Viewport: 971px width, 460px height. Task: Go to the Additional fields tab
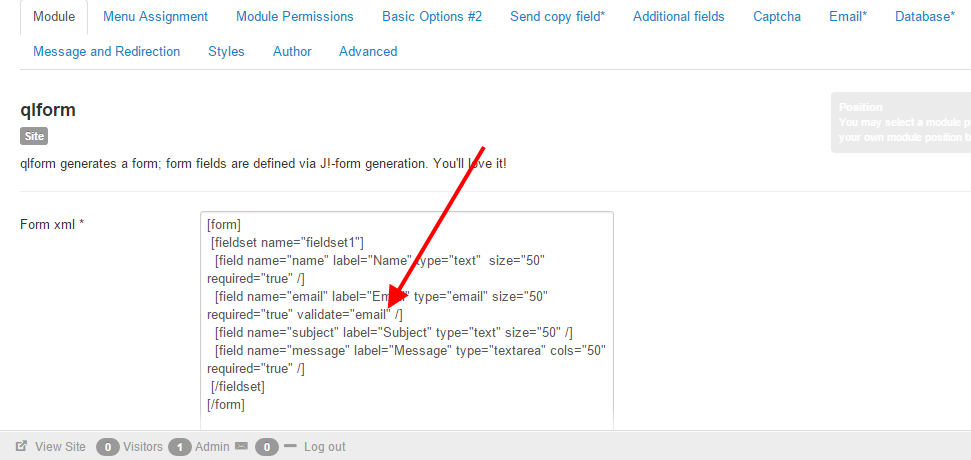679,17
